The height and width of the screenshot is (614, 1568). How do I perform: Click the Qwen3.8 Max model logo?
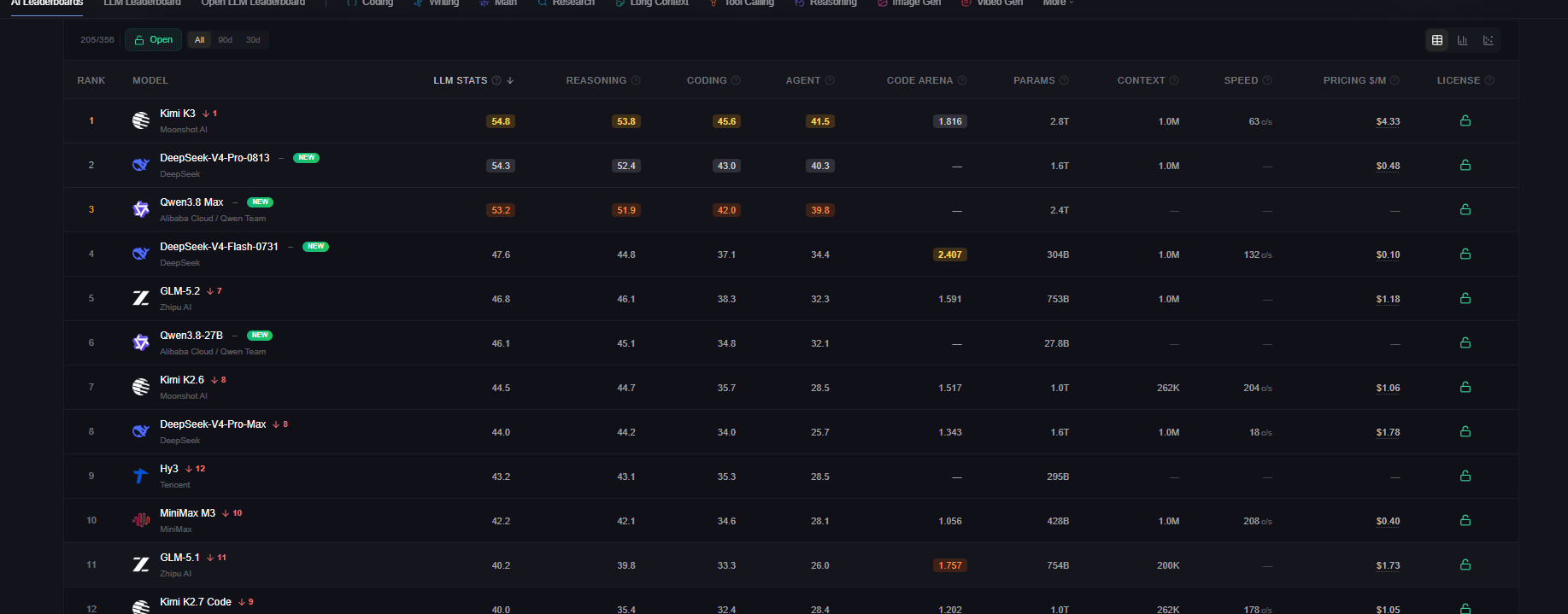pos(141,209)
